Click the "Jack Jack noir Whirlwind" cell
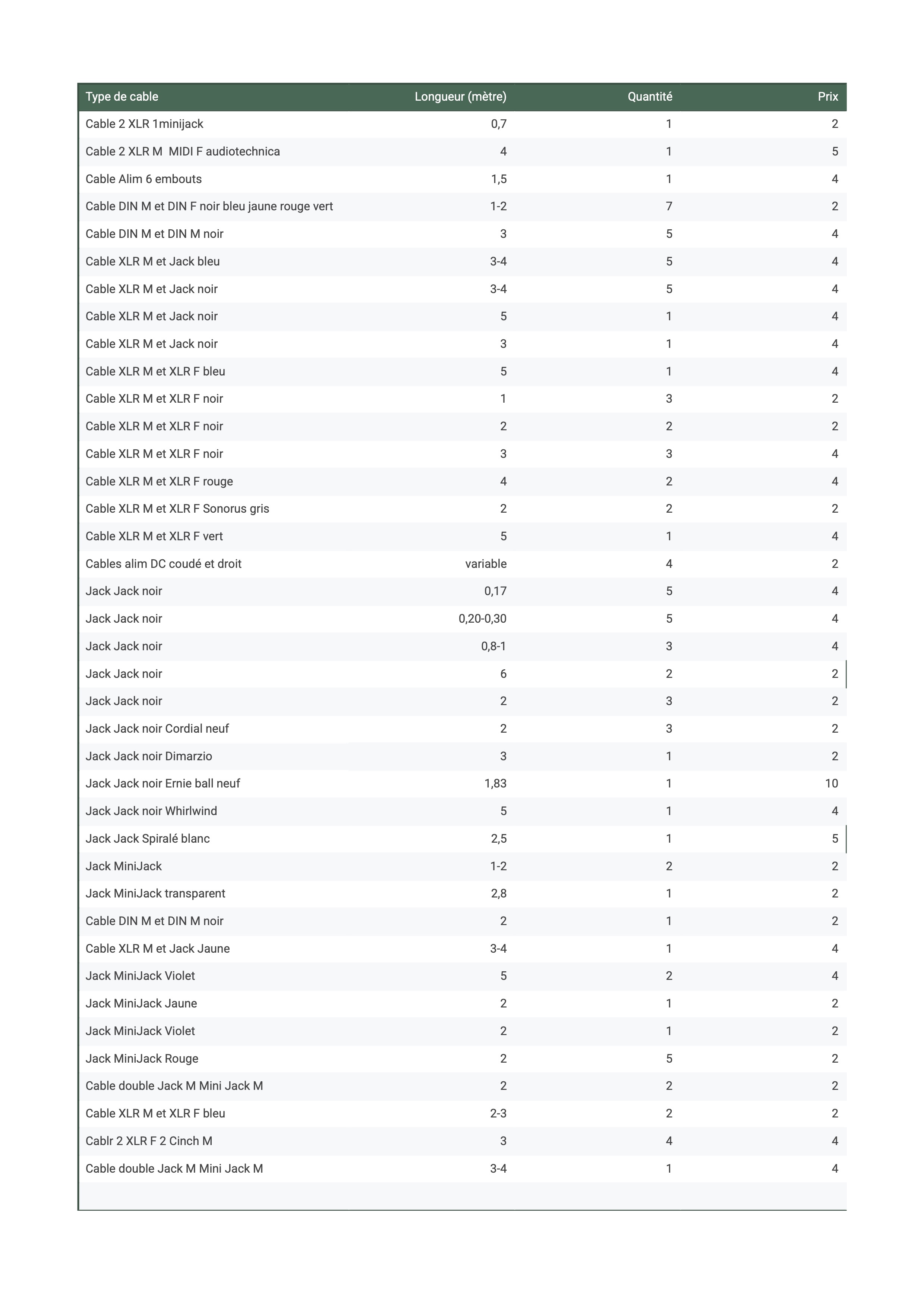Screen dimensions: 924x1308 (x=151, y=811)
